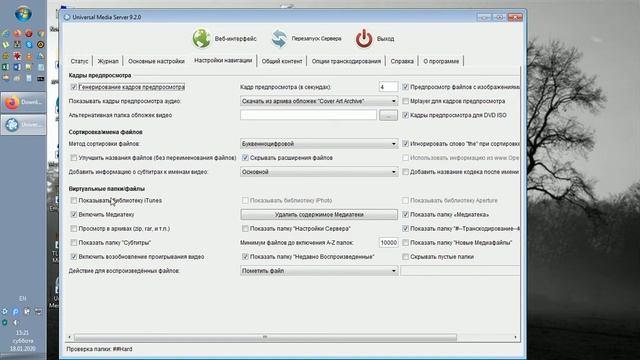Toggle Показать папку #--Транскодирование checkbox
640x360 pixels.
click(x=405, y=229)
